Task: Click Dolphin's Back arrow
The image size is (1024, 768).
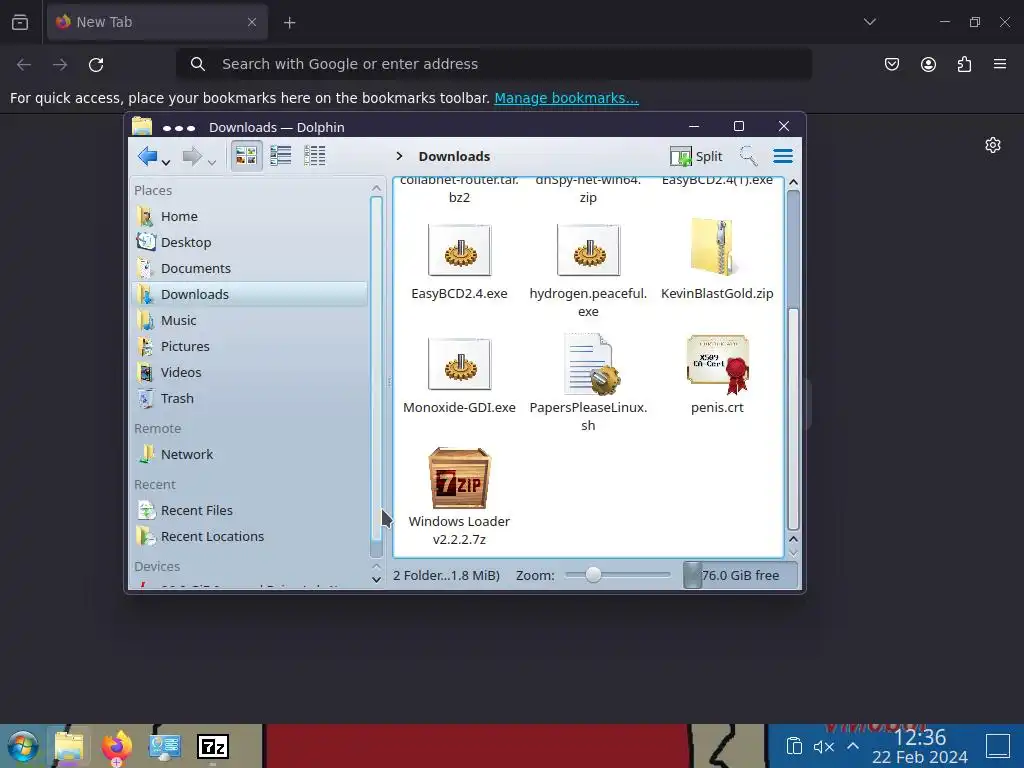Action: click(x=148, y=156)
